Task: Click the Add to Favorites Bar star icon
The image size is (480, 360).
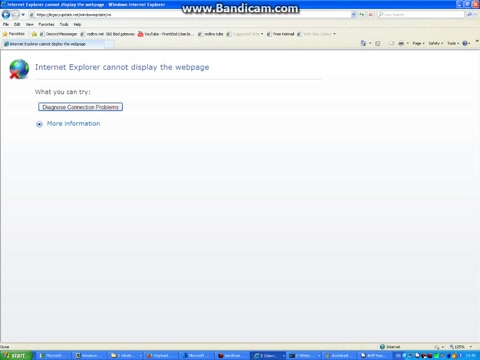Action: [x=34, y=34]
